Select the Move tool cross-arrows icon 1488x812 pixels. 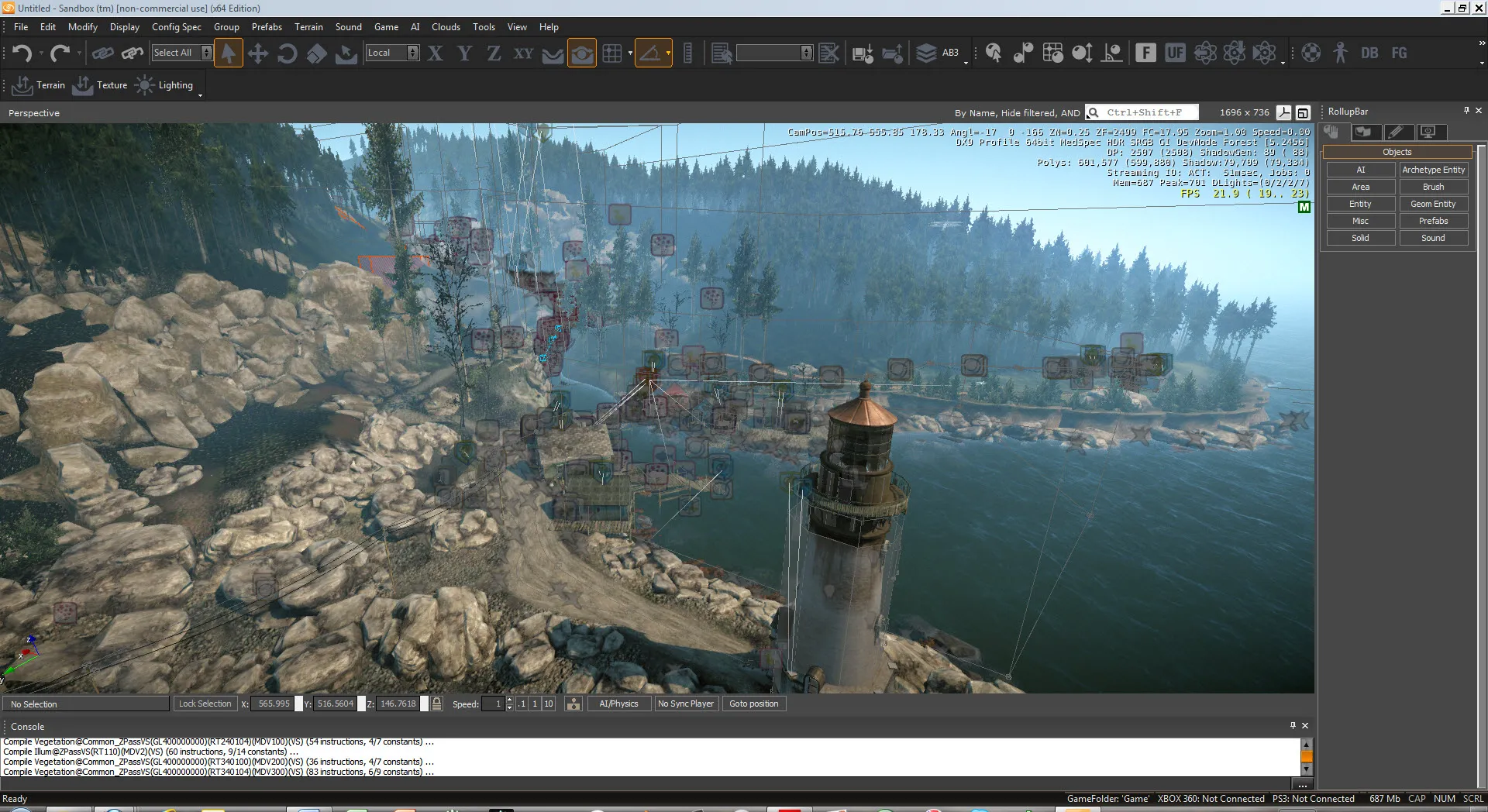click(258, 53)
